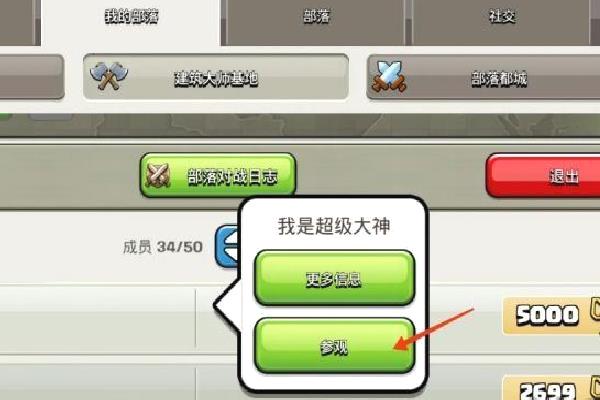
Task: Click the 成员 34/50 member count
Action: pyautogui.click(x=163, y=247)
